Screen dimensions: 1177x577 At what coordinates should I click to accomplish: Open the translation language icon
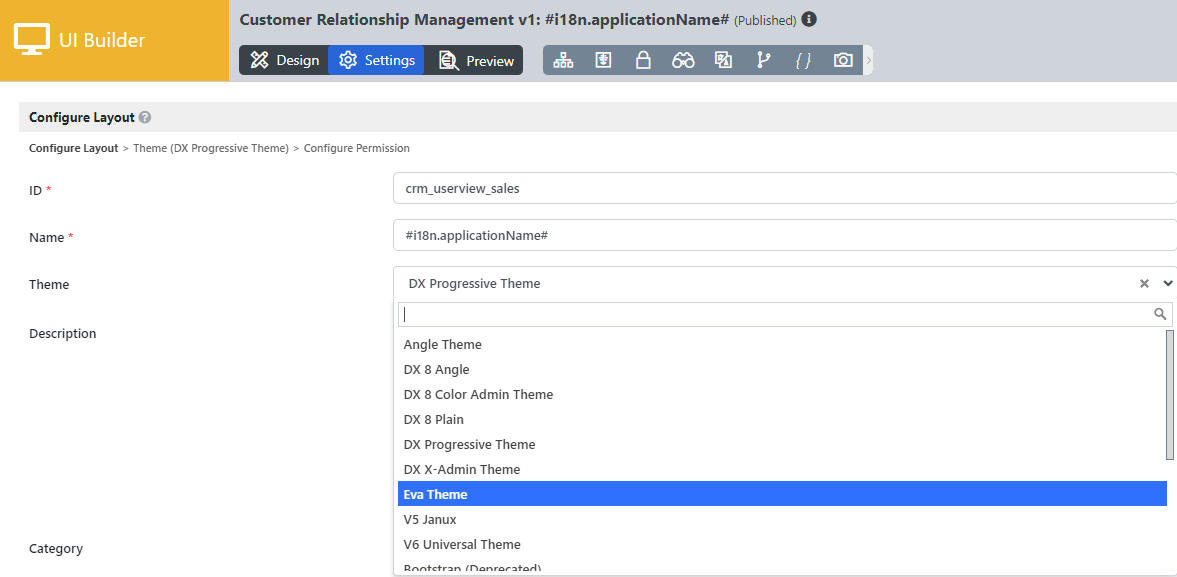point(723,60)
